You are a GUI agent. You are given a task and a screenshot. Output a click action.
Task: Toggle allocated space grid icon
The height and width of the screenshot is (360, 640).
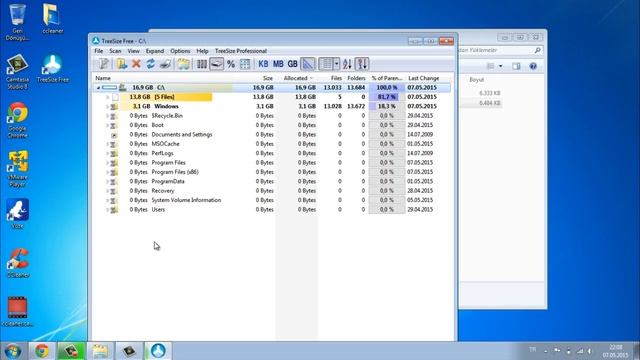pos(245,64)
